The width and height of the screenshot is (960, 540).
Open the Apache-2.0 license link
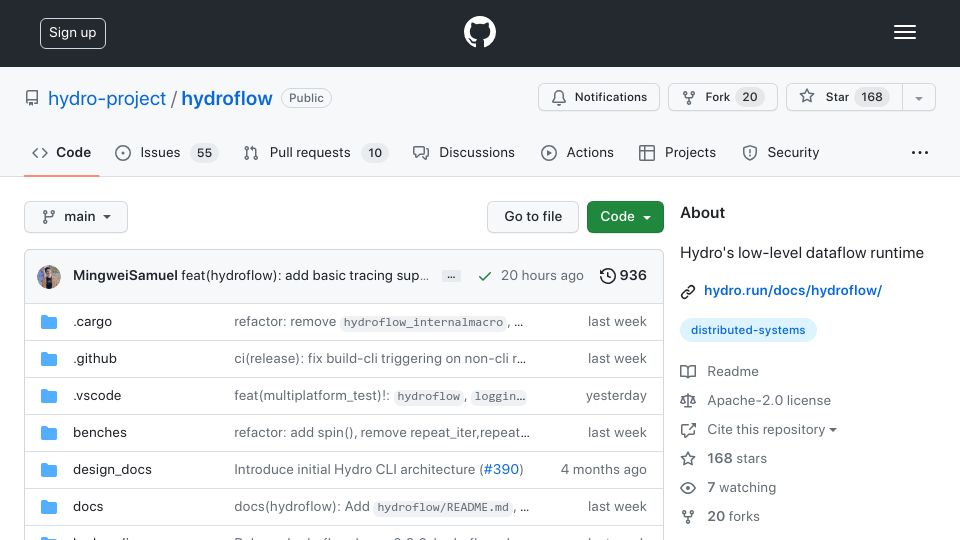click(769, 400)
